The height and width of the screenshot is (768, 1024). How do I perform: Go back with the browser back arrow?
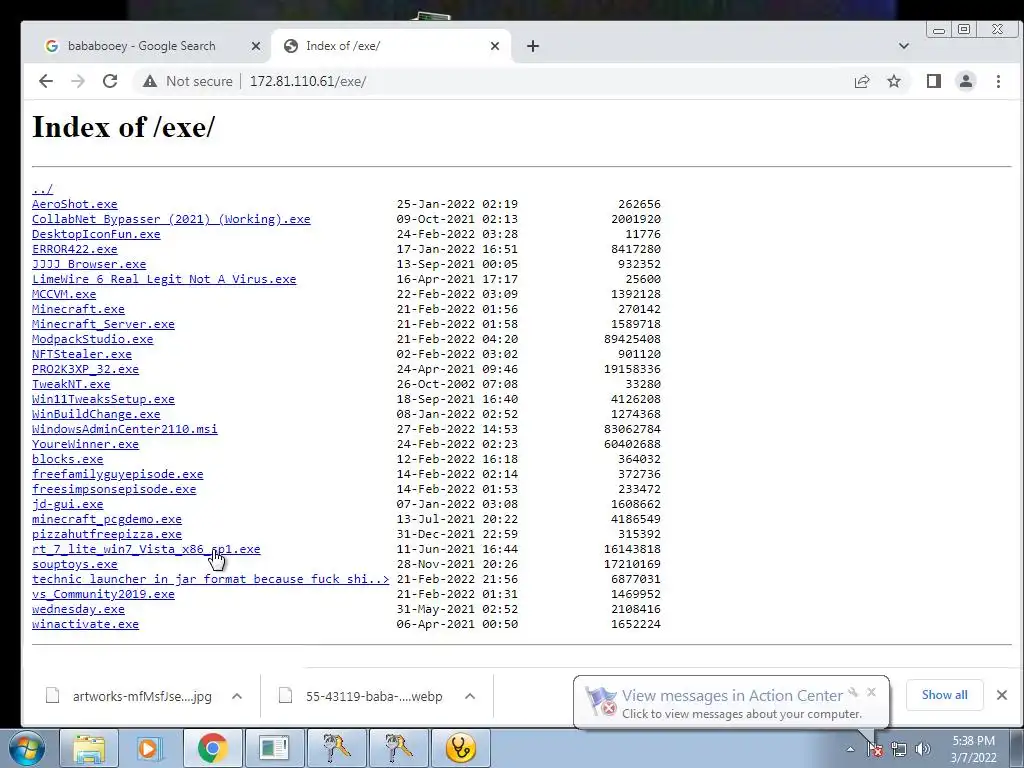[46, 81]
